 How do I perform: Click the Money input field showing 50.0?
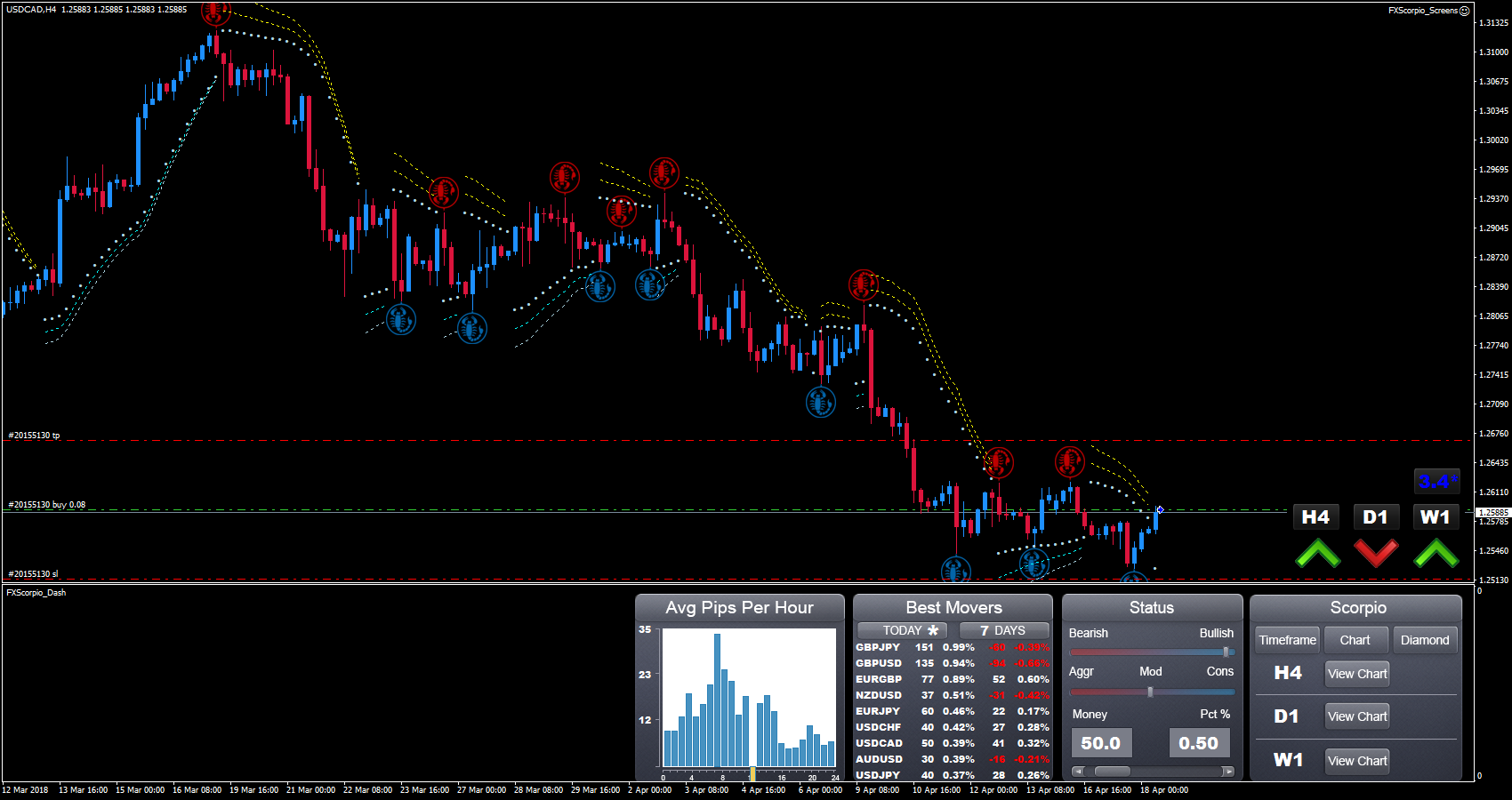pos(1101,743)
